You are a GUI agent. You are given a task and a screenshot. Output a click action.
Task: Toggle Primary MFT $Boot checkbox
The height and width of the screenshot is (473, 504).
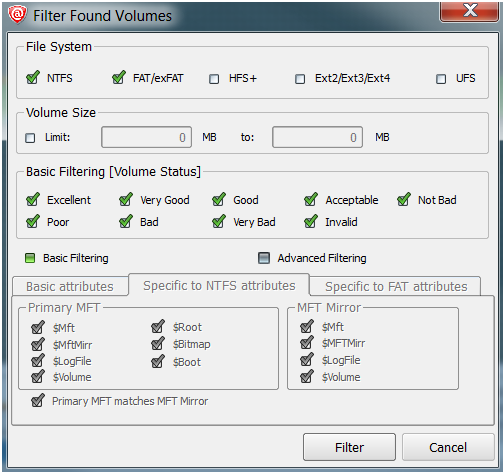(158, 361)
